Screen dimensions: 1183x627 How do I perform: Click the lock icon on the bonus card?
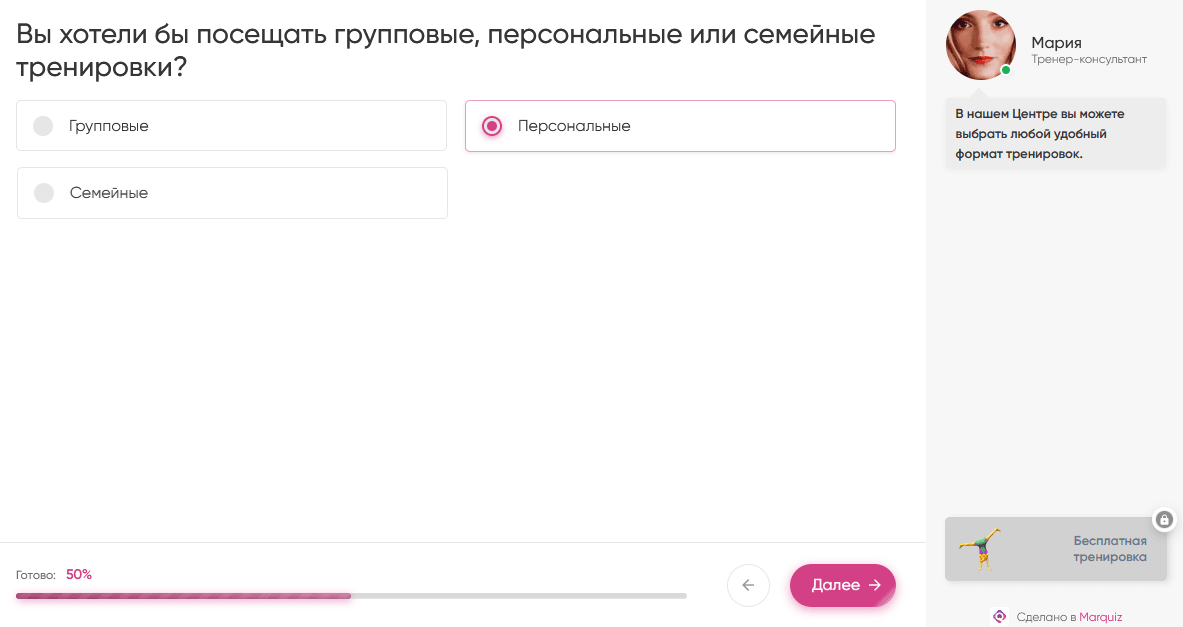(x=1163, y=520)
